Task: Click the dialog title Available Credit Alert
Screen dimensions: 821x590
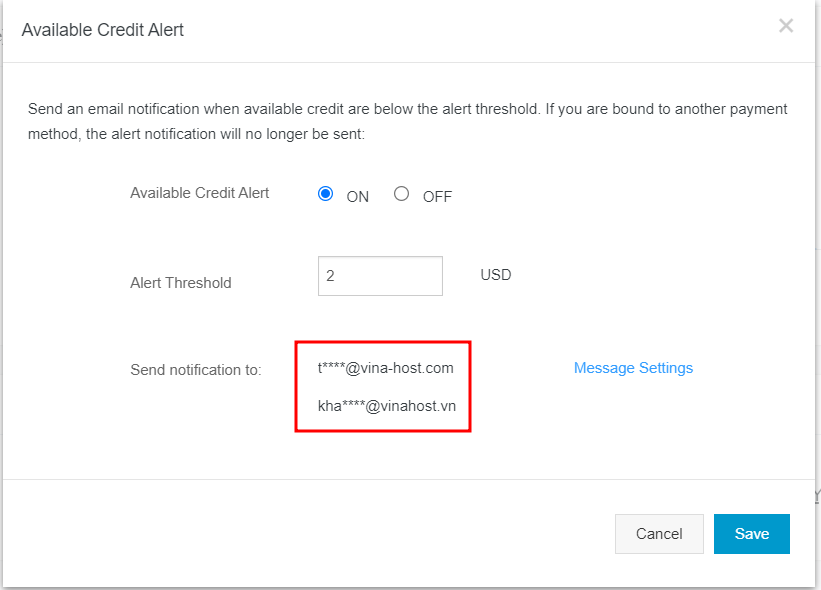Action: pyautogui.click(x=102, y=30)
